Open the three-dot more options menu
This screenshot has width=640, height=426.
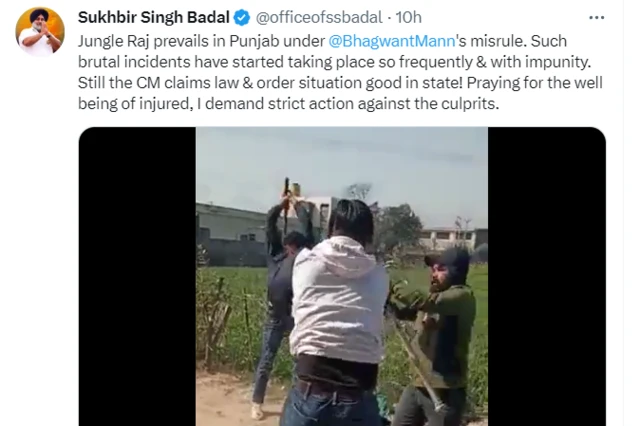pos(596,18)
